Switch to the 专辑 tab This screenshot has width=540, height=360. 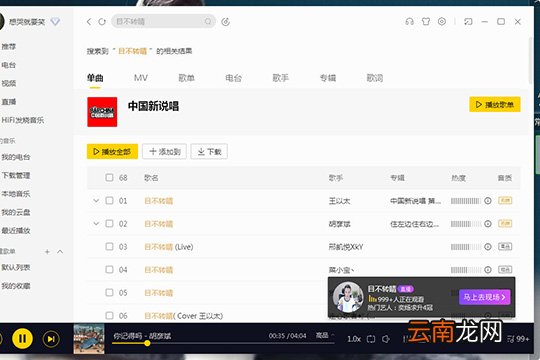pos(328,78)
